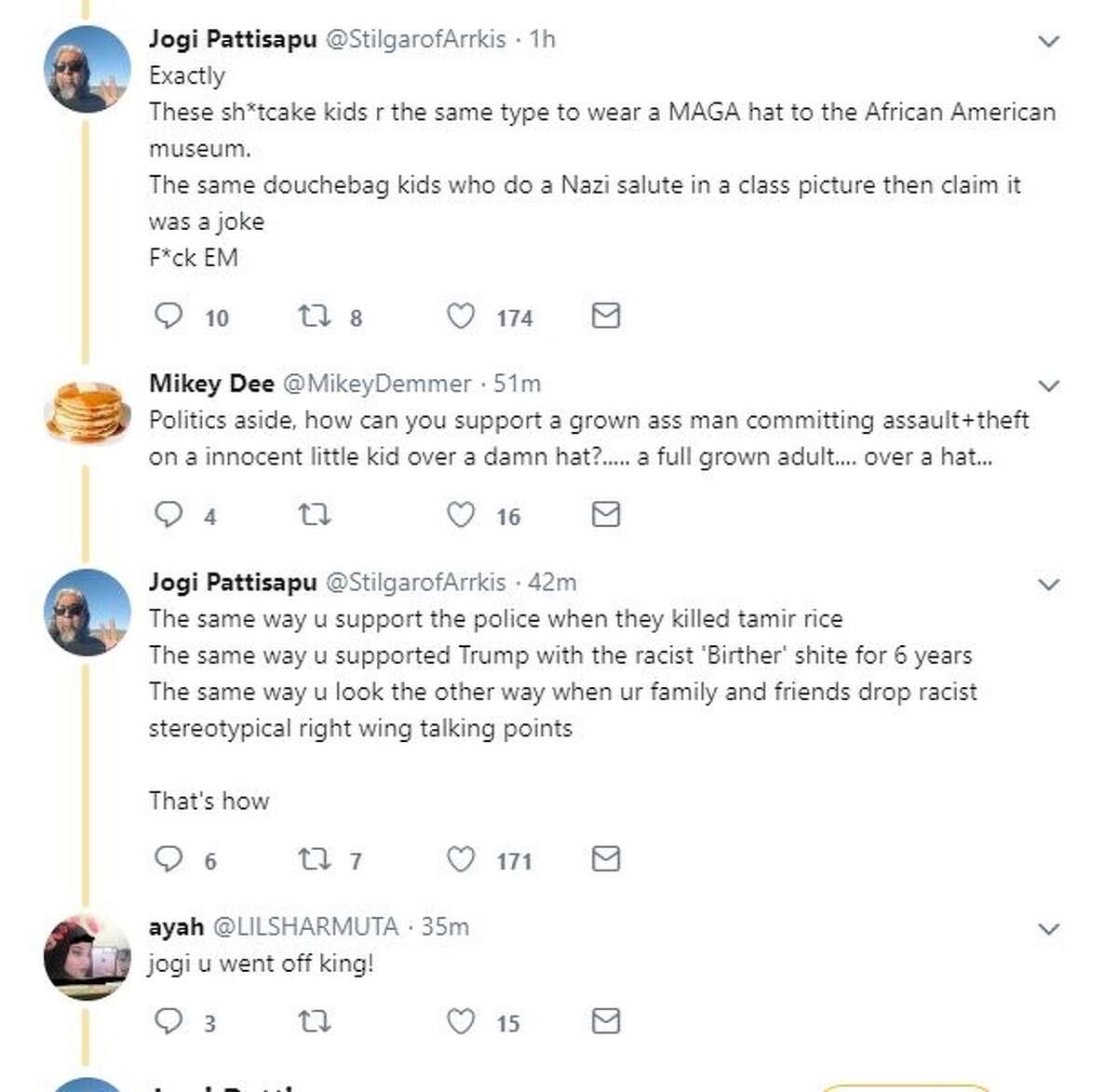Select the retweet icon under Jogi's 42m tweet
1117x1092 pixels.
315,859
